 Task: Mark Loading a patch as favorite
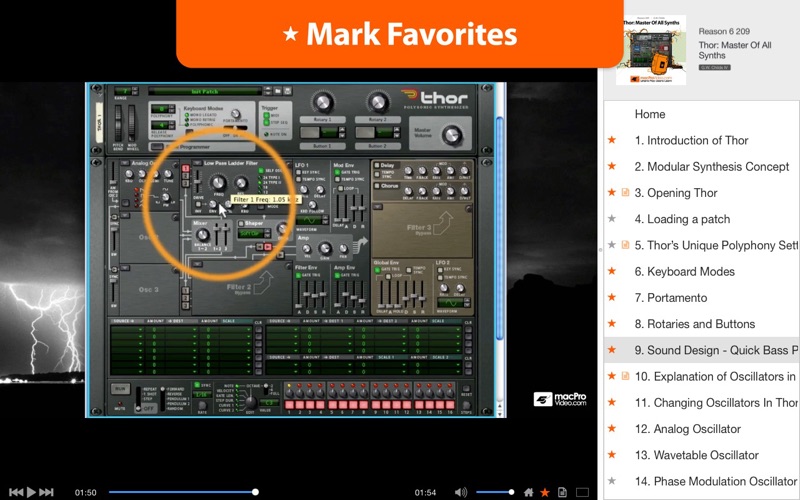612,219
